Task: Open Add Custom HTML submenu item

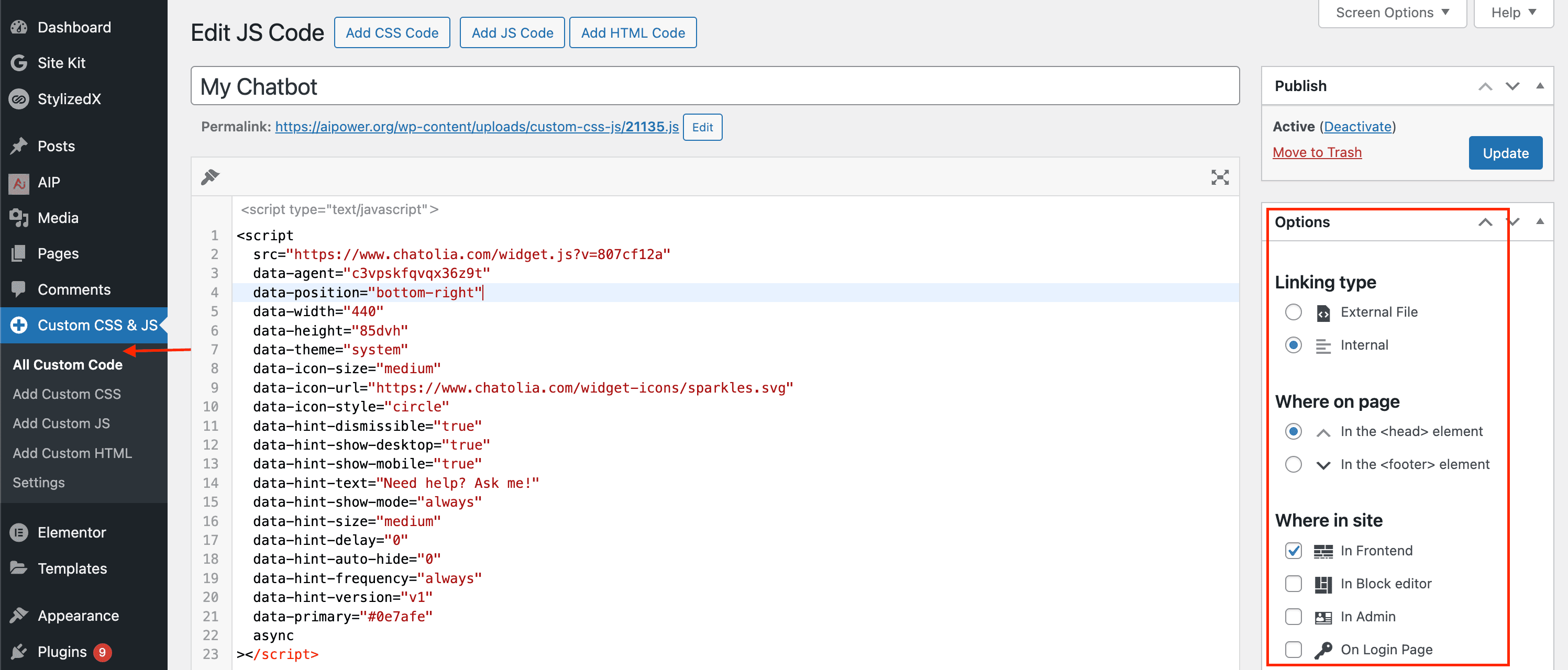Action: (x=72, y=453)
